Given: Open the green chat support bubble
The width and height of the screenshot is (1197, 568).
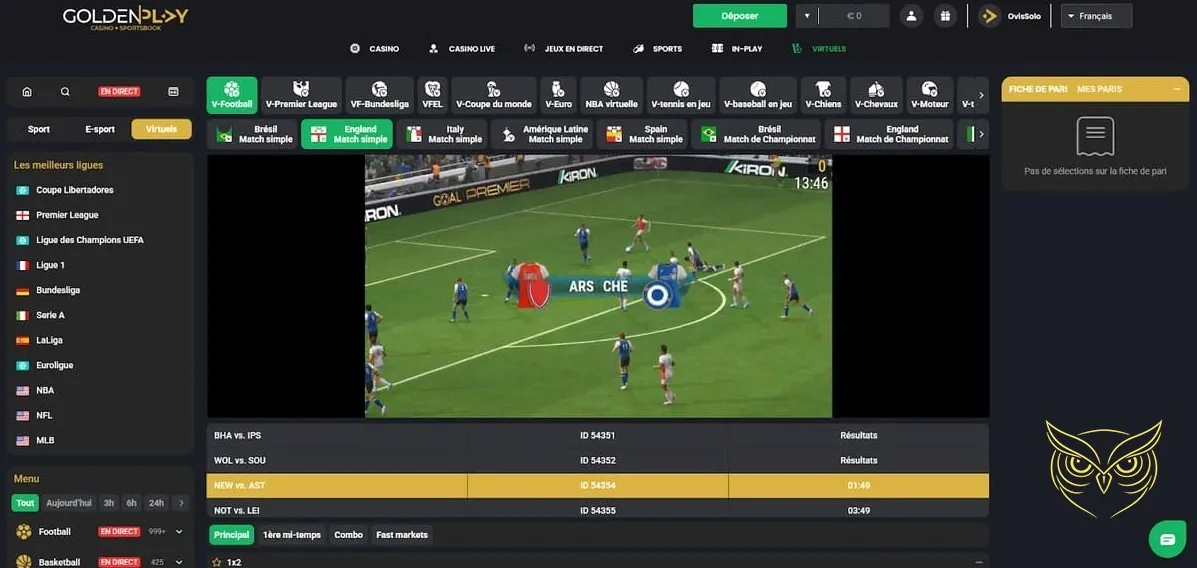Looking at the screenshot, I should 1167,539.
